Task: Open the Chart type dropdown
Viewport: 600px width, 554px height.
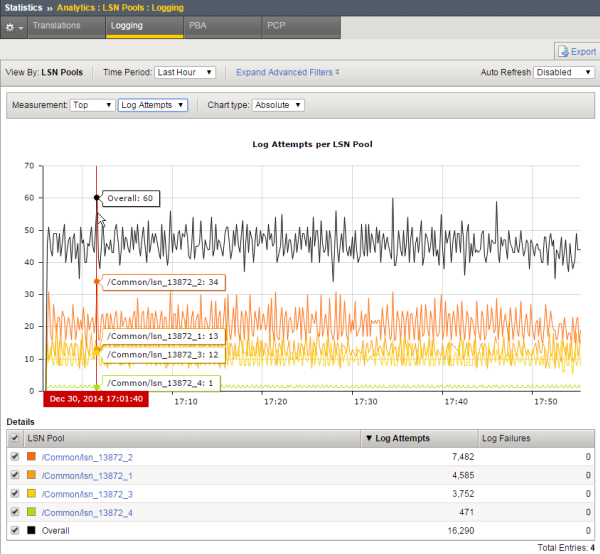Action: pos(278,105)
